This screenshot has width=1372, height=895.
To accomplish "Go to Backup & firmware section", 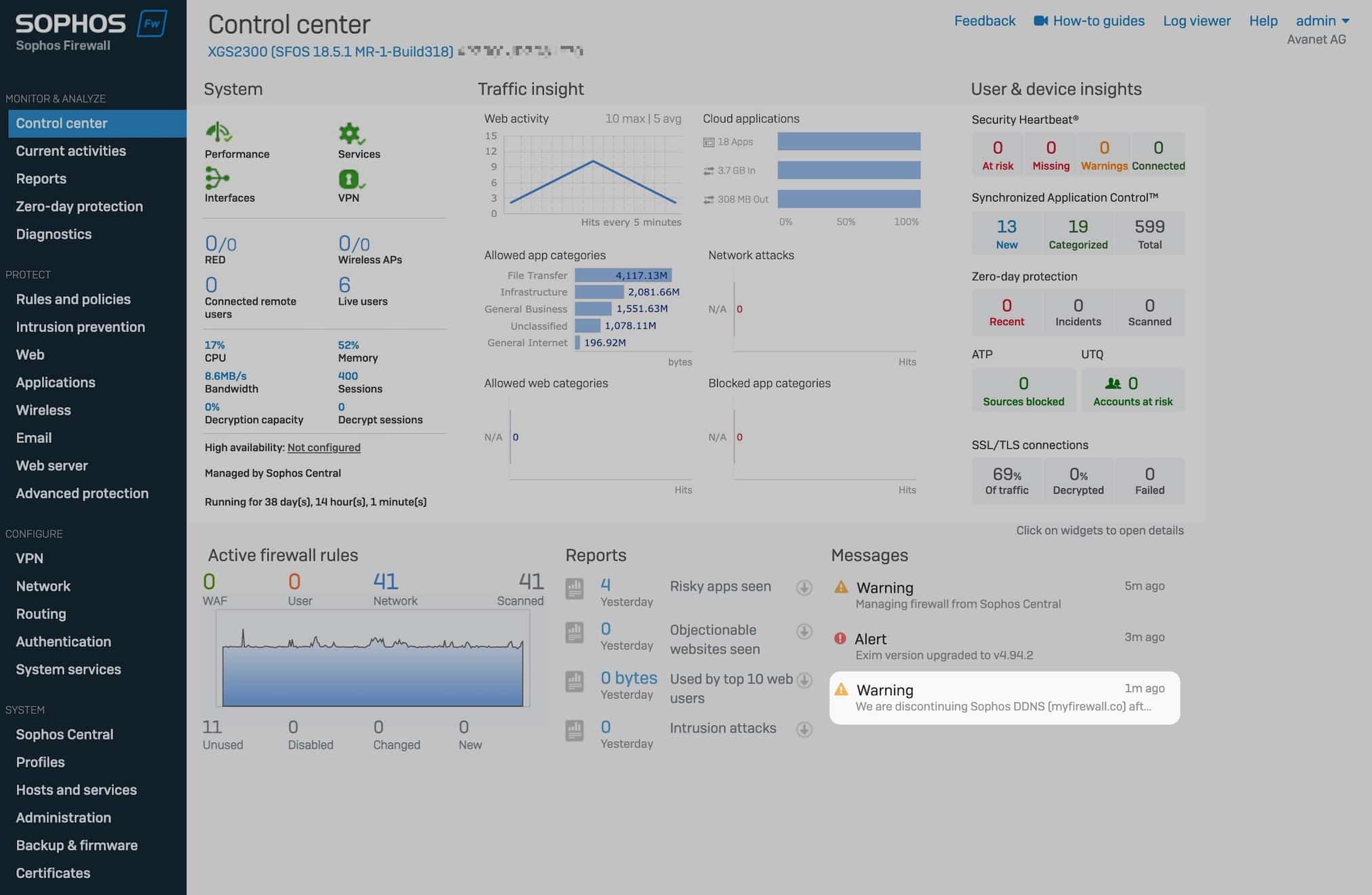I will [77, 846].
